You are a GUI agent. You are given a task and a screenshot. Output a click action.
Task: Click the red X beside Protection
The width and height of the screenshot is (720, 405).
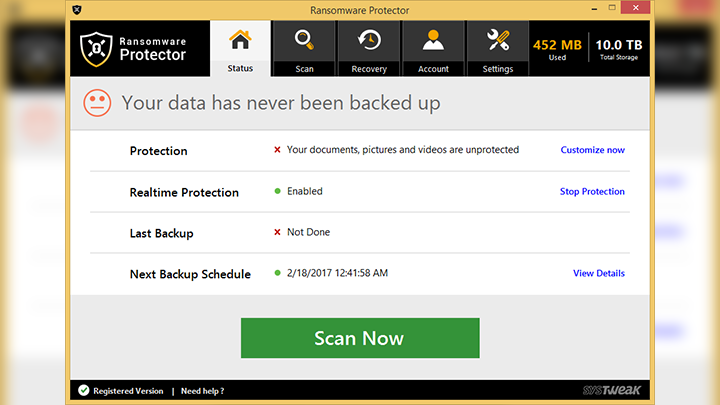pos(277,150)
